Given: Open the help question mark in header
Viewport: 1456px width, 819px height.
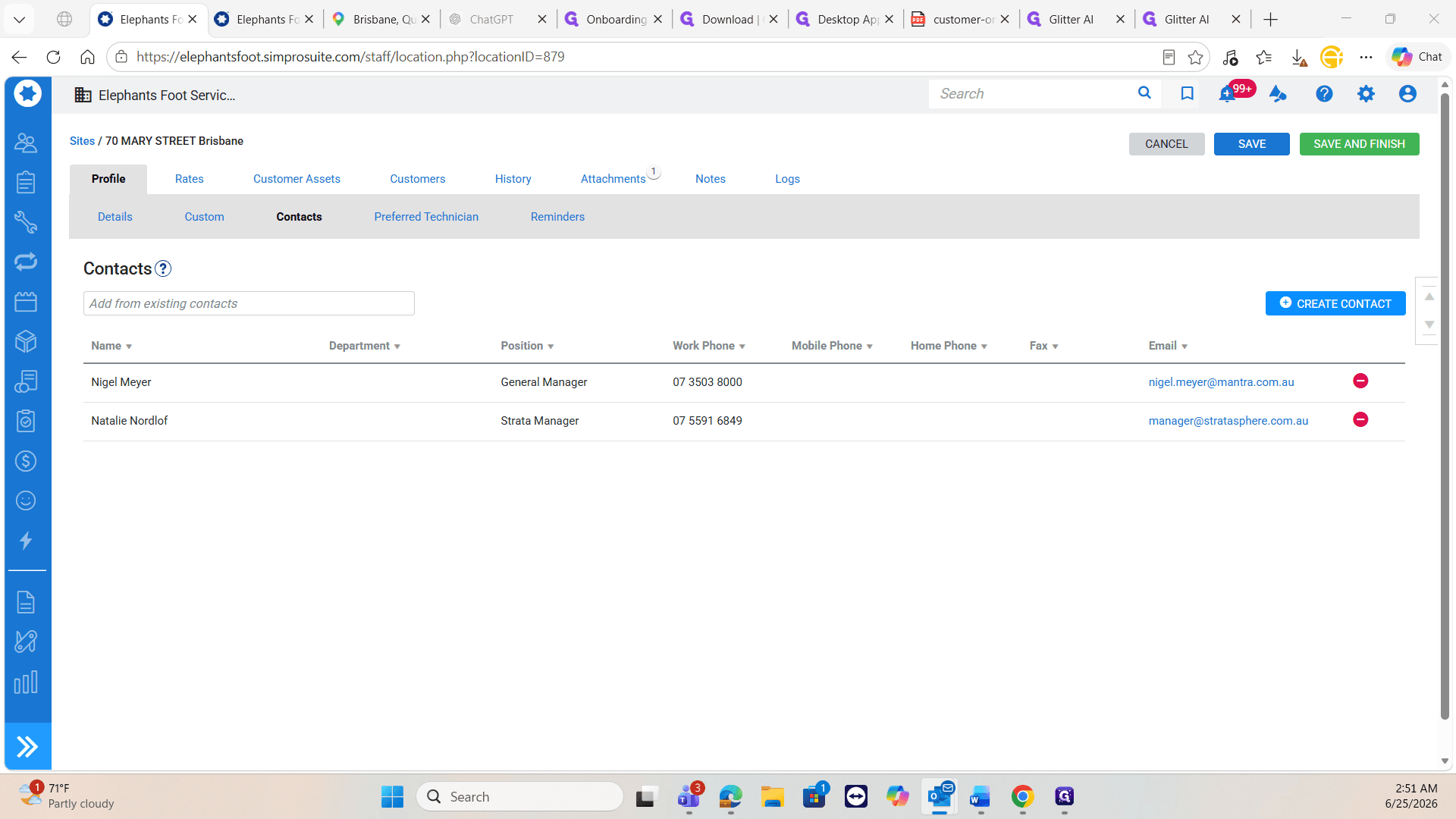Looking at the screenshot, I should coord(1324,93).
